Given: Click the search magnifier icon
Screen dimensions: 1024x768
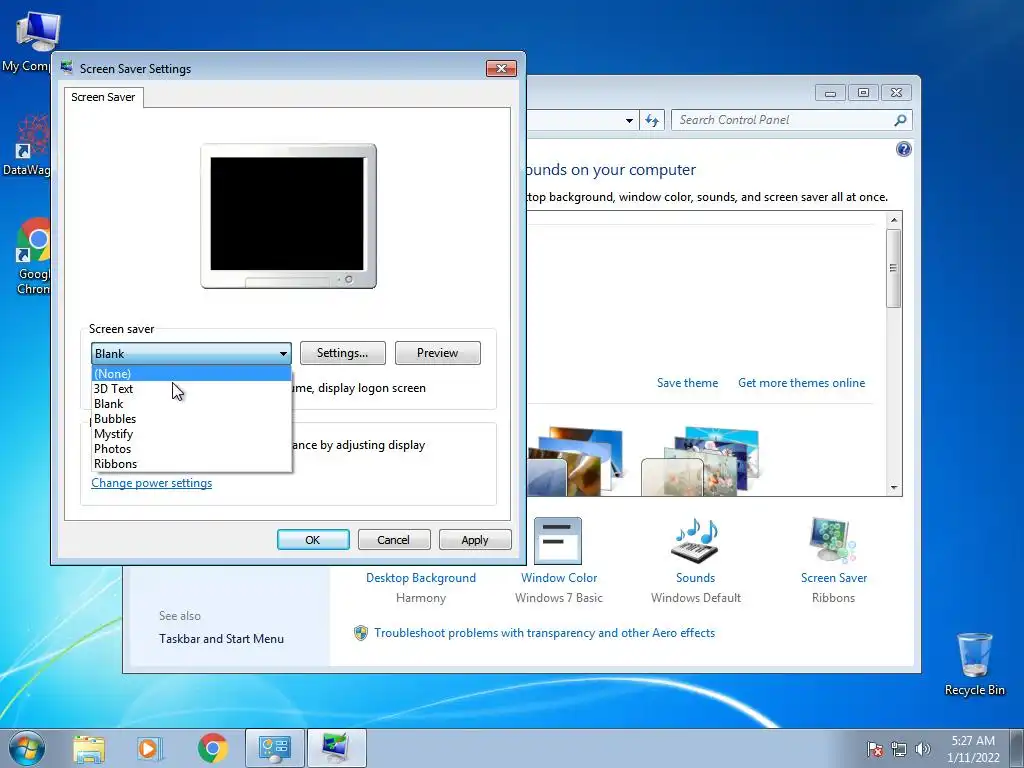Looking at the screenshot, I should [900, 120].
